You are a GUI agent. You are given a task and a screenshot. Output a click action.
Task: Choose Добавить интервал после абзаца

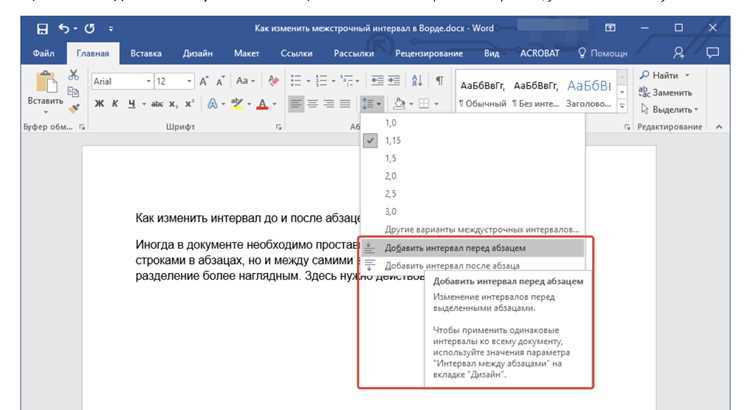pyautogui.click(x=473, y=265)
